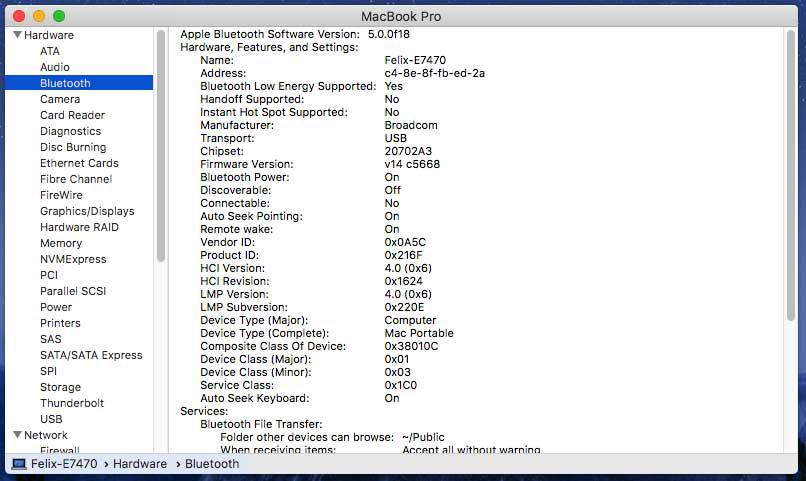
Task: Select NVMExpress in the sidebar
Action: [72, 259]
